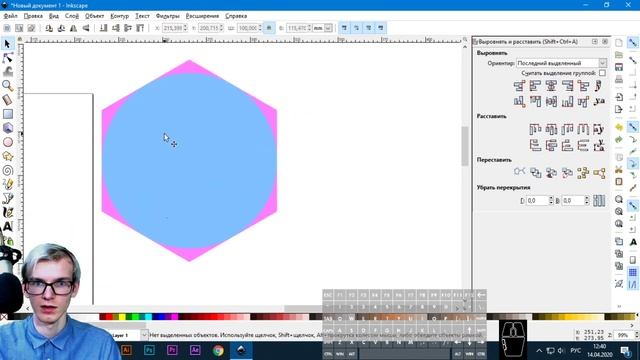Click the Raise to top icon
640x360 pixels.
(x=140, y=28)
